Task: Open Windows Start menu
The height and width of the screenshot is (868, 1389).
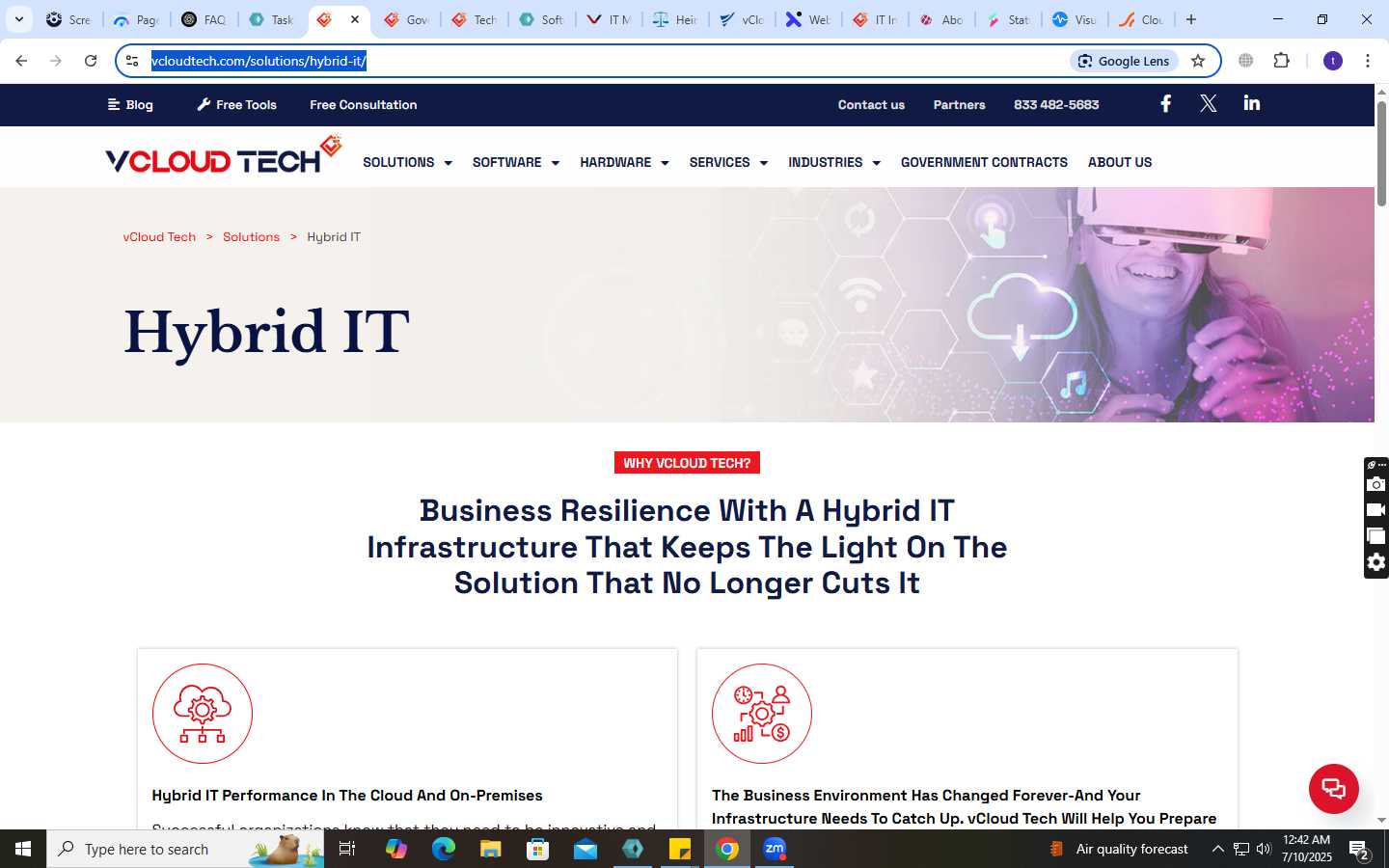Action: click(23, 849)
